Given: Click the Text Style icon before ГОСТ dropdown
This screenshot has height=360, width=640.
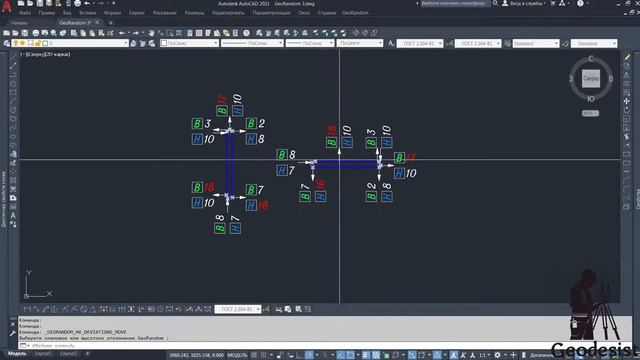Looking at the screenshot, I should point(391,43).
